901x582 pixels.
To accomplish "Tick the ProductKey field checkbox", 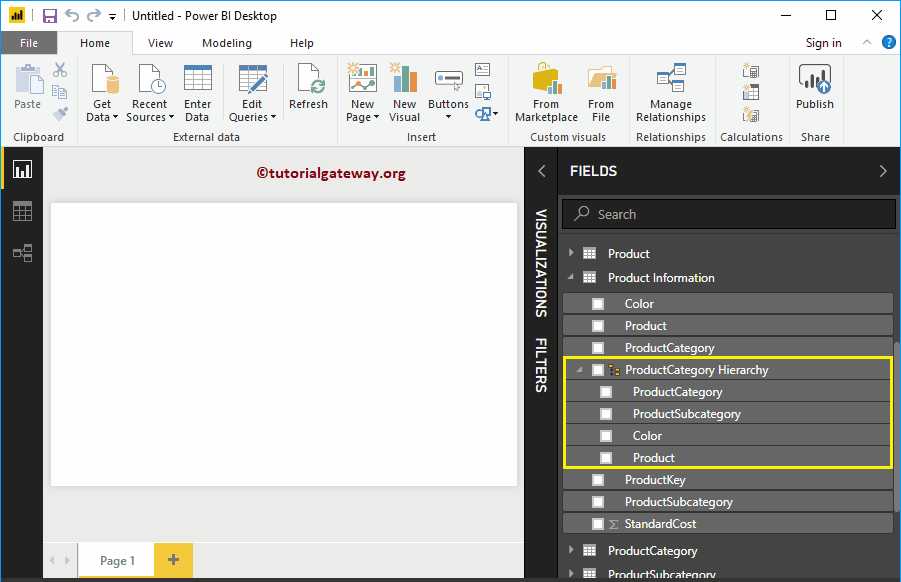I will pyautogui.click(x=598, y=480).
